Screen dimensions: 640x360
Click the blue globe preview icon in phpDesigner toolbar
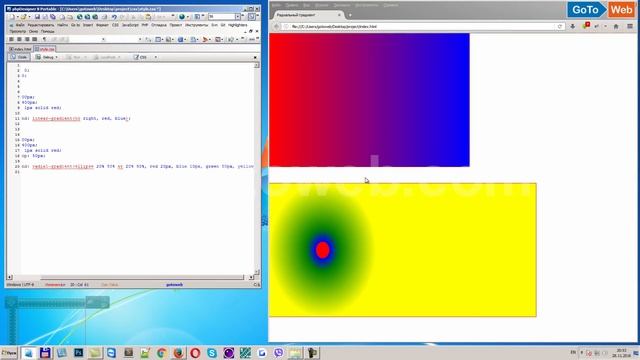coord(182,17)
